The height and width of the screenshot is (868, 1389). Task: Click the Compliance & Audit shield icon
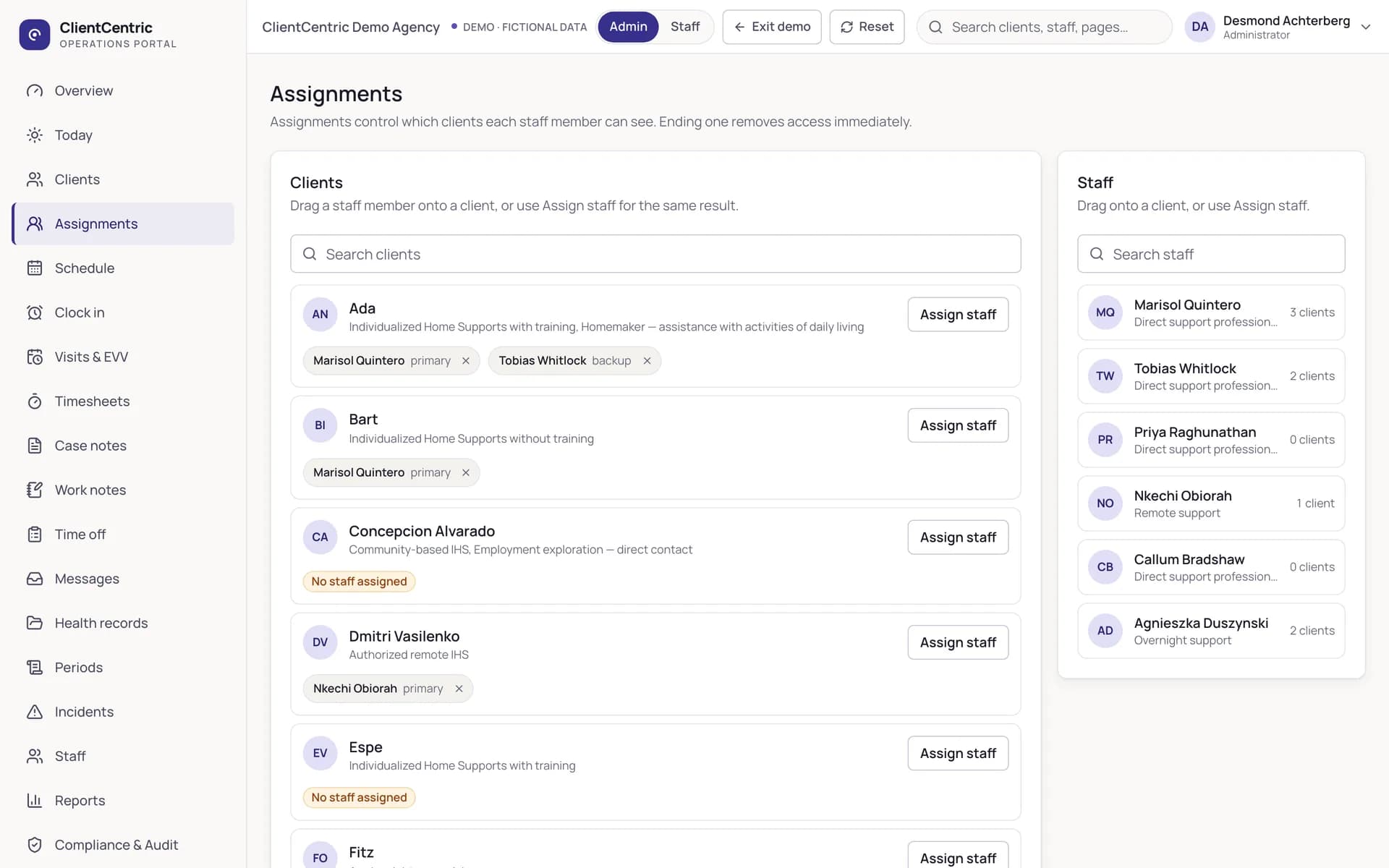(35, 845)
